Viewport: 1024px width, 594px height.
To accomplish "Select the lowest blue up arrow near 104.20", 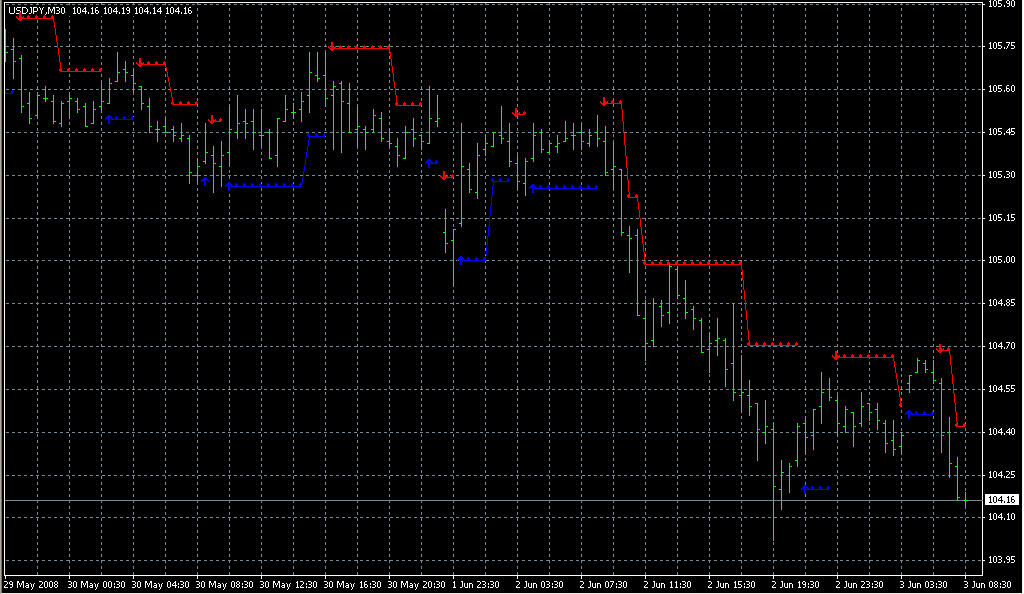I will coord(805,488).
